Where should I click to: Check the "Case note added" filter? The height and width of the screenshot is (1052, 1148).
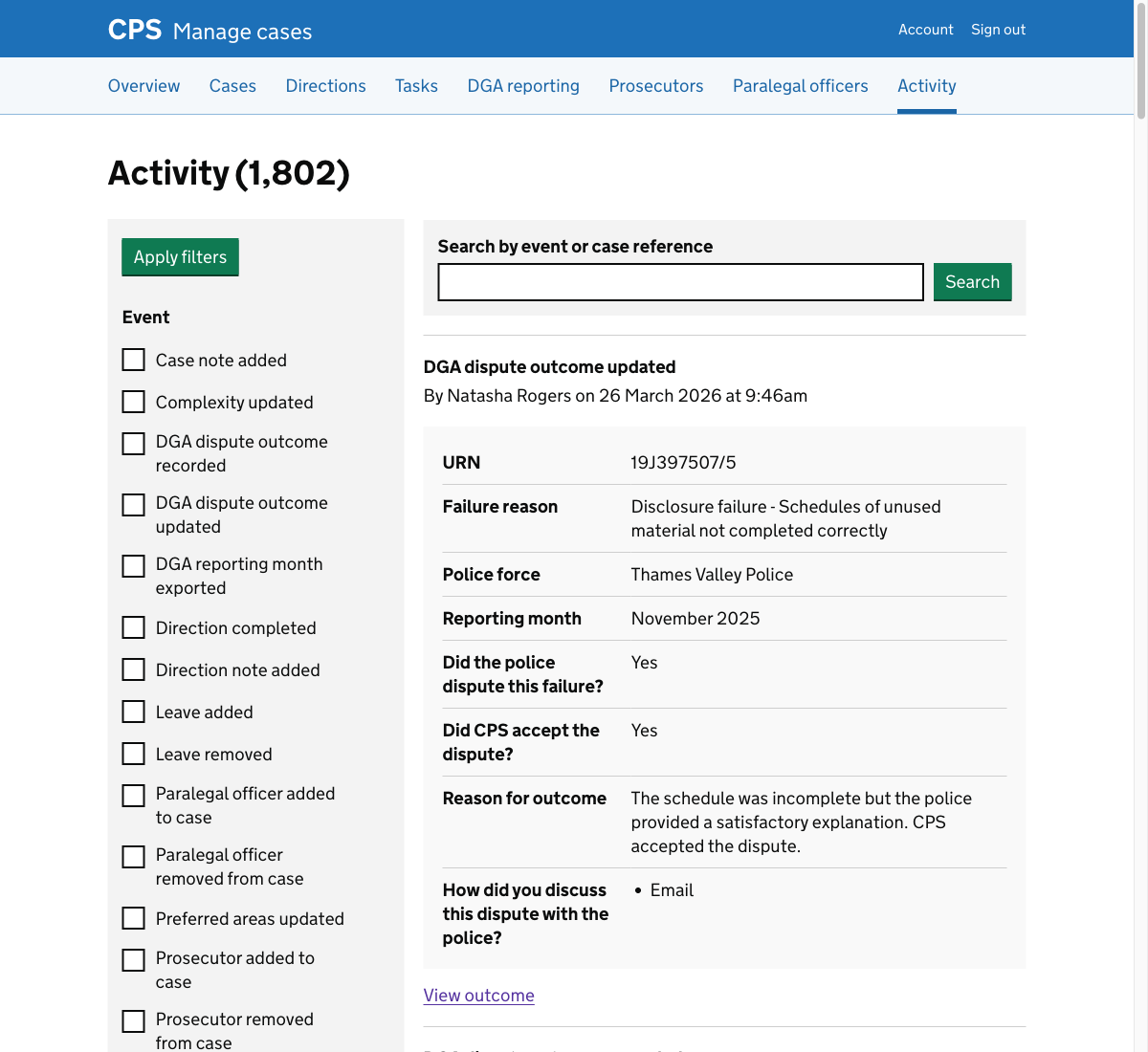click(133, 359)
